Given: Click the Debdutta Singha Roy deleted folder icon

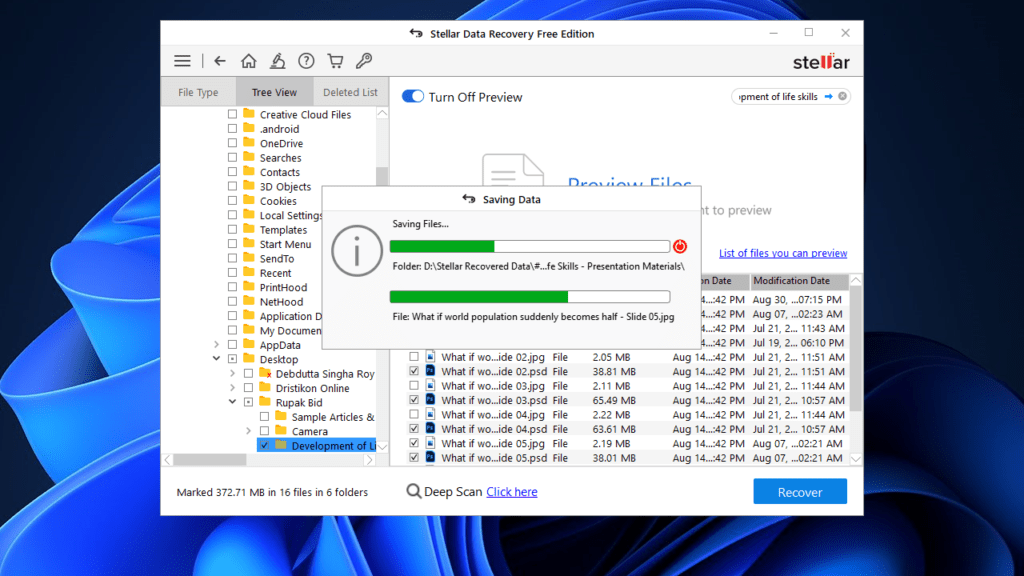Looking at the screenshot, I should point(265,373).
